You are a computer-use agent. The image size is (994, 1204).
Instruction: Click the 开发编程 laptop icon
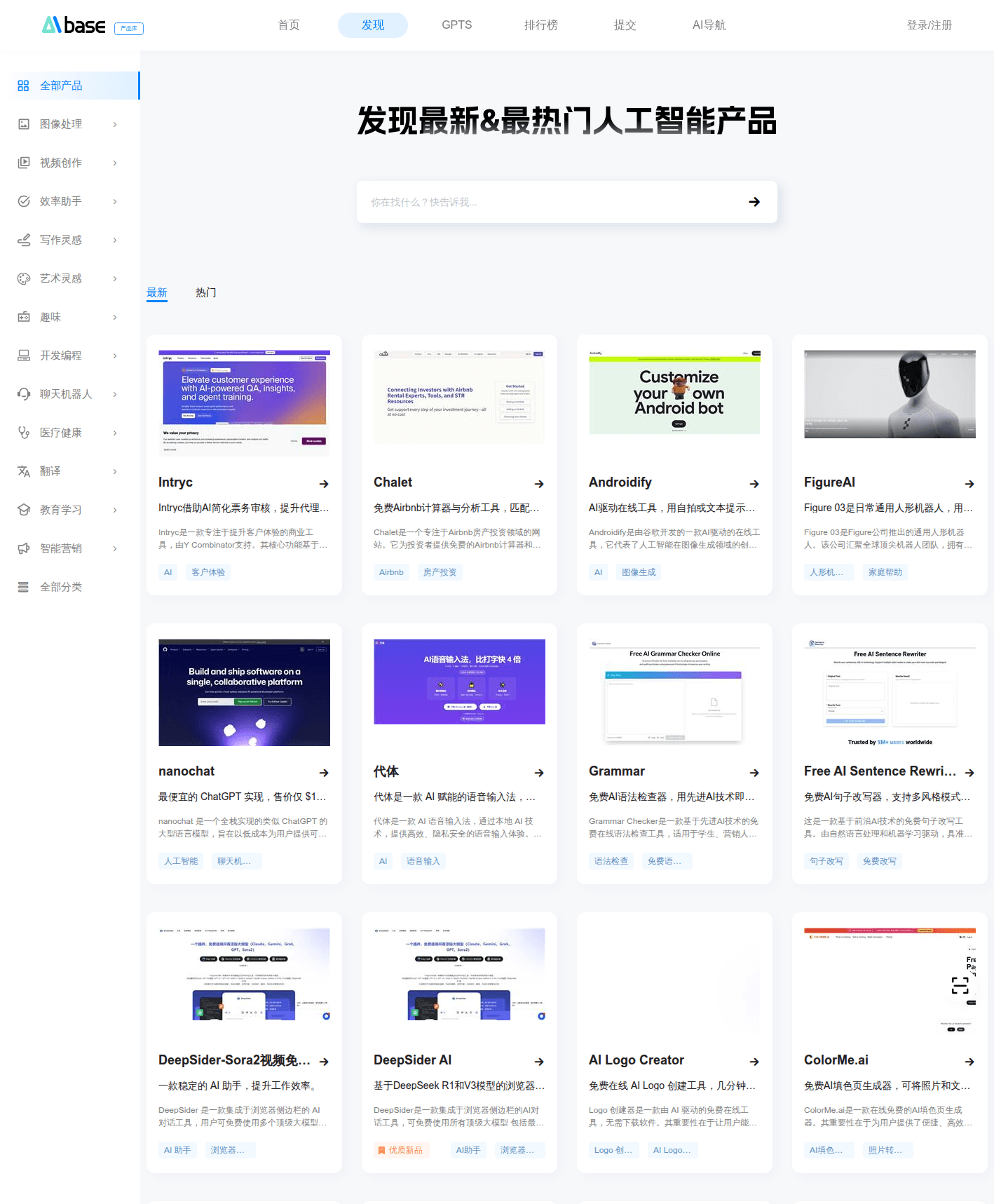24,356
